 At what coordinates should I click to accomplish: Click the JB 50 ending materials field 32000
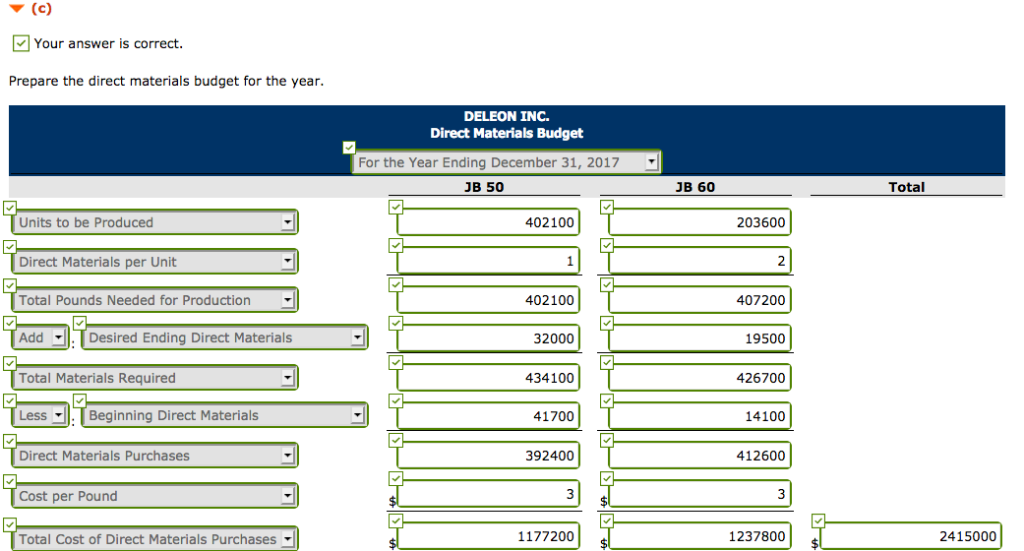coord(488,338)
